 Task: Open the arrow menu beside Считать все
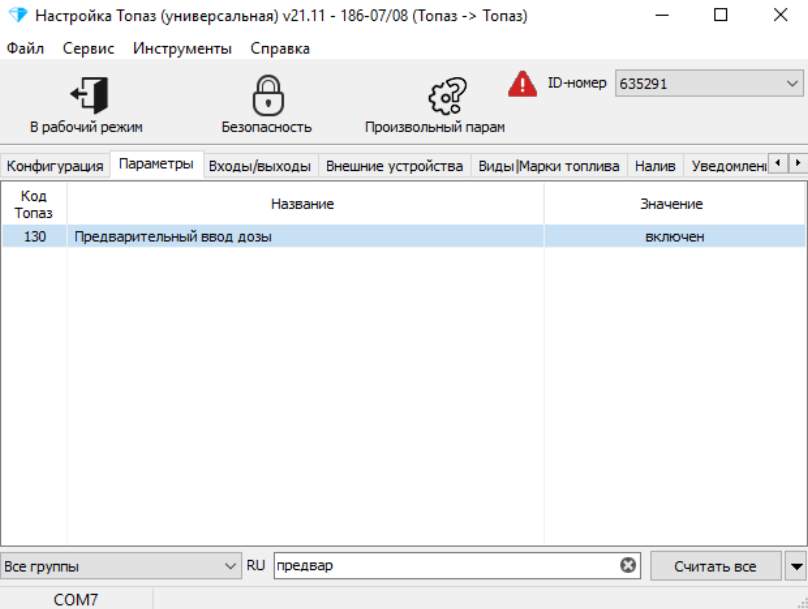[x=796, y=566]
